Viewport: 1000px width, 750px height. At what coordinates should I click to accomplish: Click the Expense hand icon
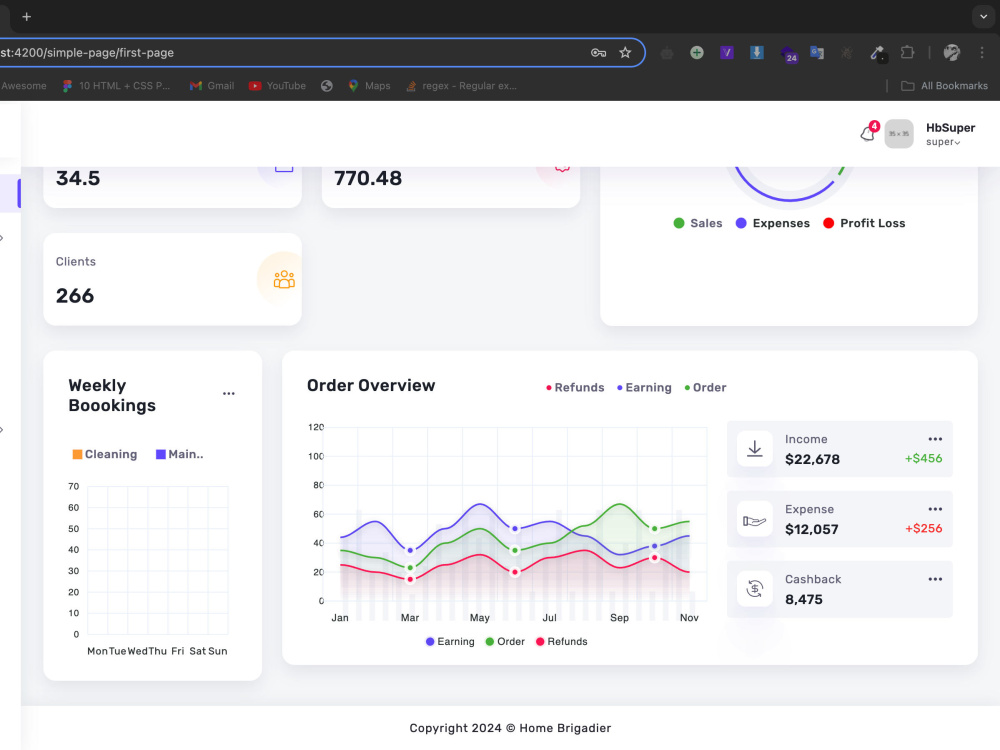pos(754,520)
